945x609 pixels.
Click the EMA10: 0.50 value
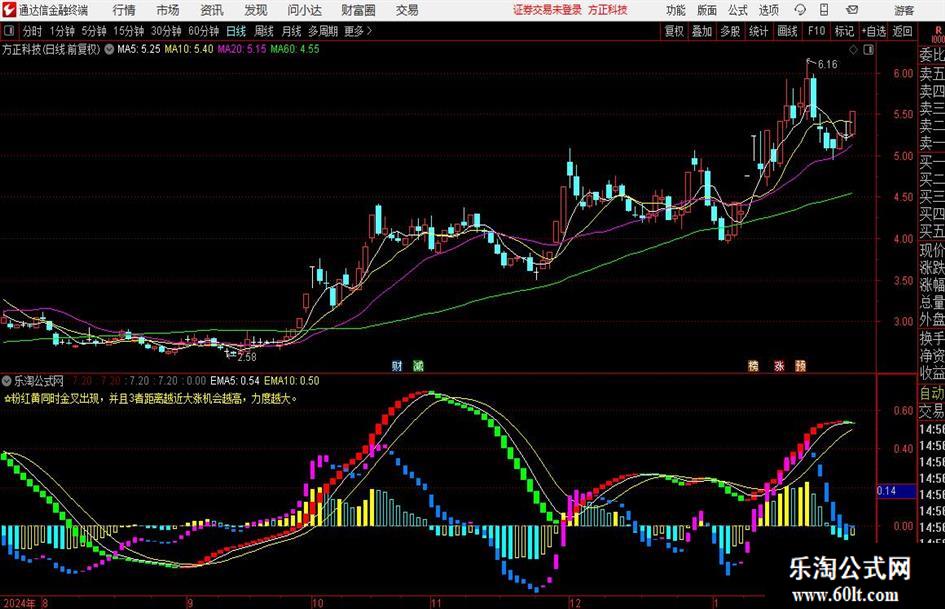(x=292, y=380)
